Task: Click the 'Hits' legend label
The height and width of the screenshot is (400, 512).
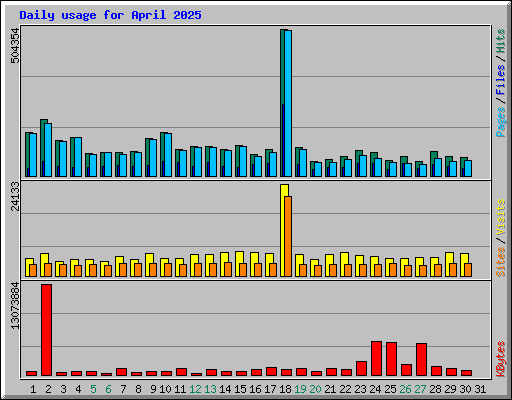Action: [500, 41]
